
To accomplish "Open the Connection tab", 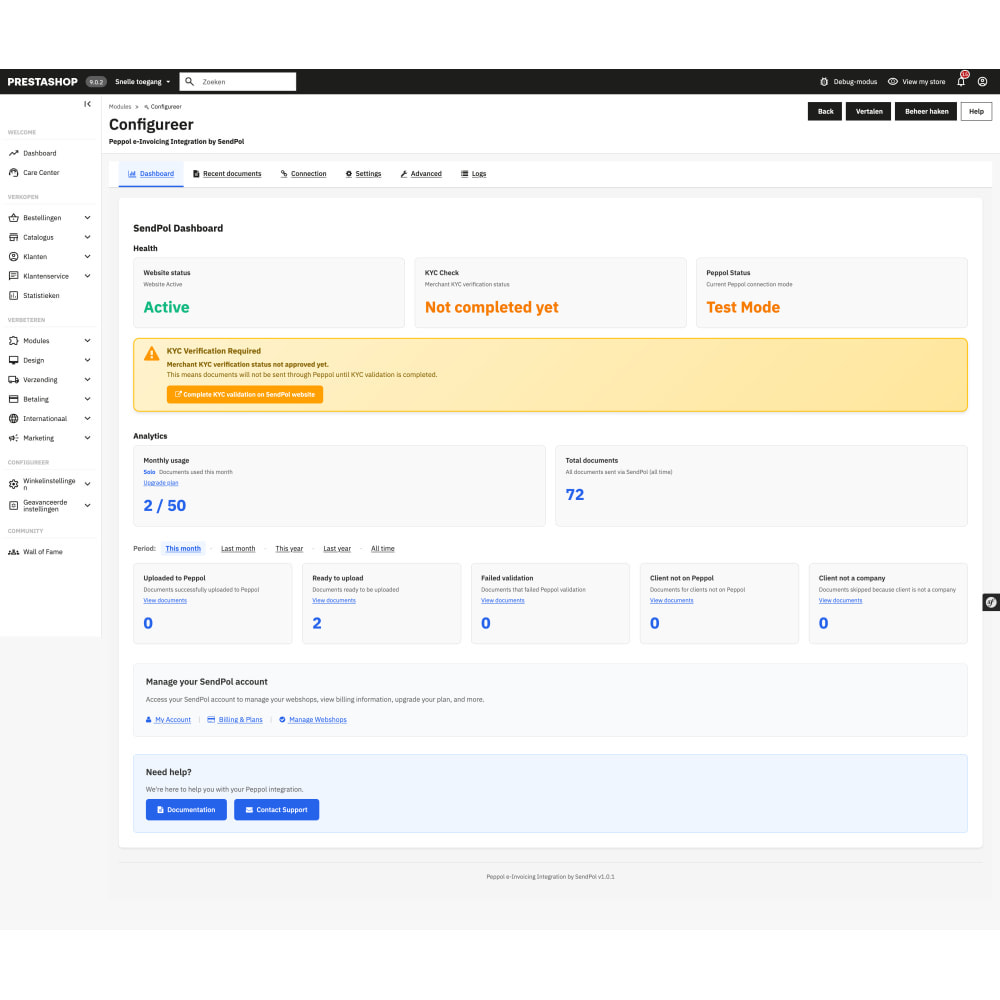I will pyautogui.click(x=304, y=173).
